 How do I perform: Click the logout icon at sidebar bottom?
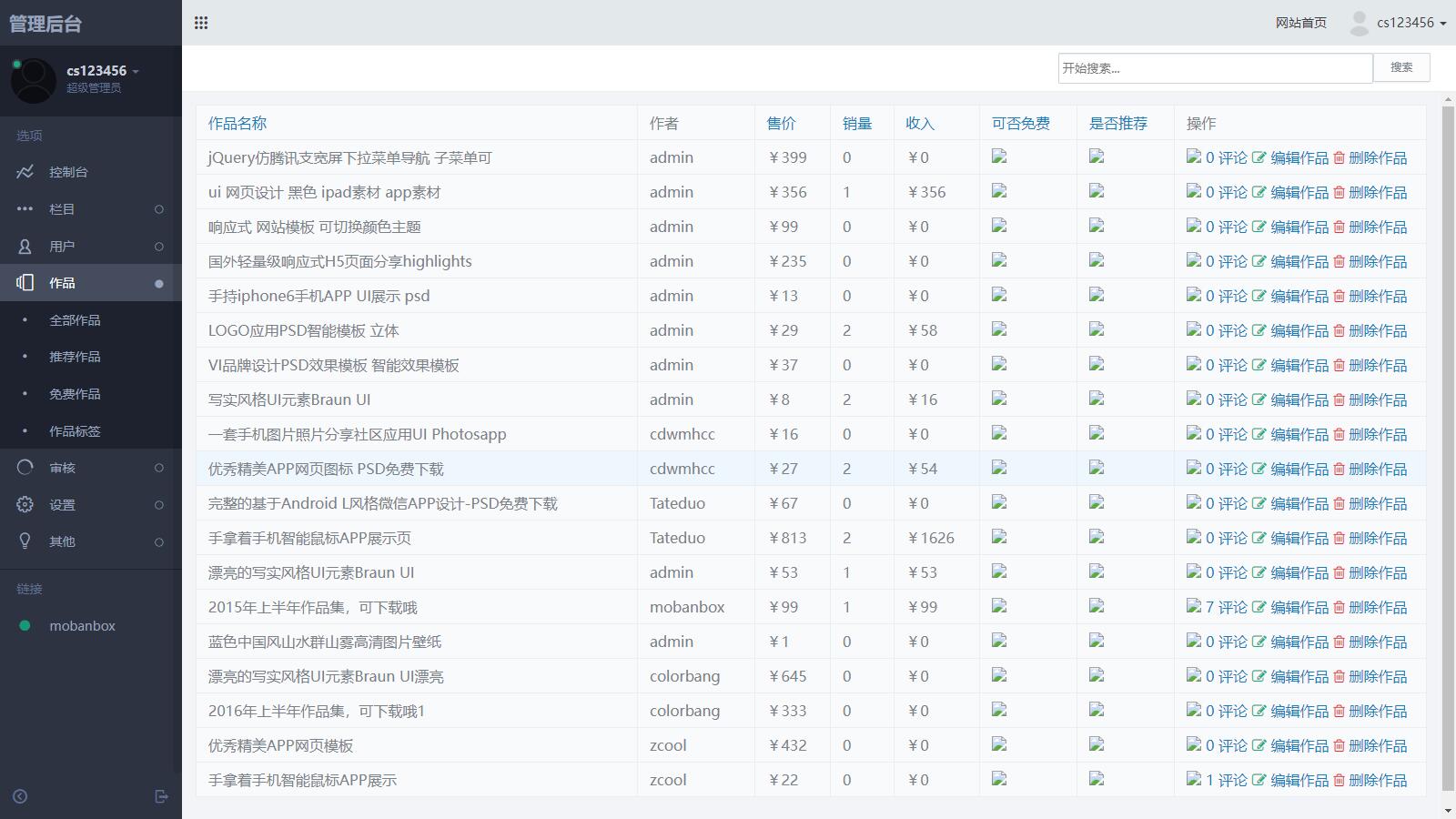tap(162, 796)
